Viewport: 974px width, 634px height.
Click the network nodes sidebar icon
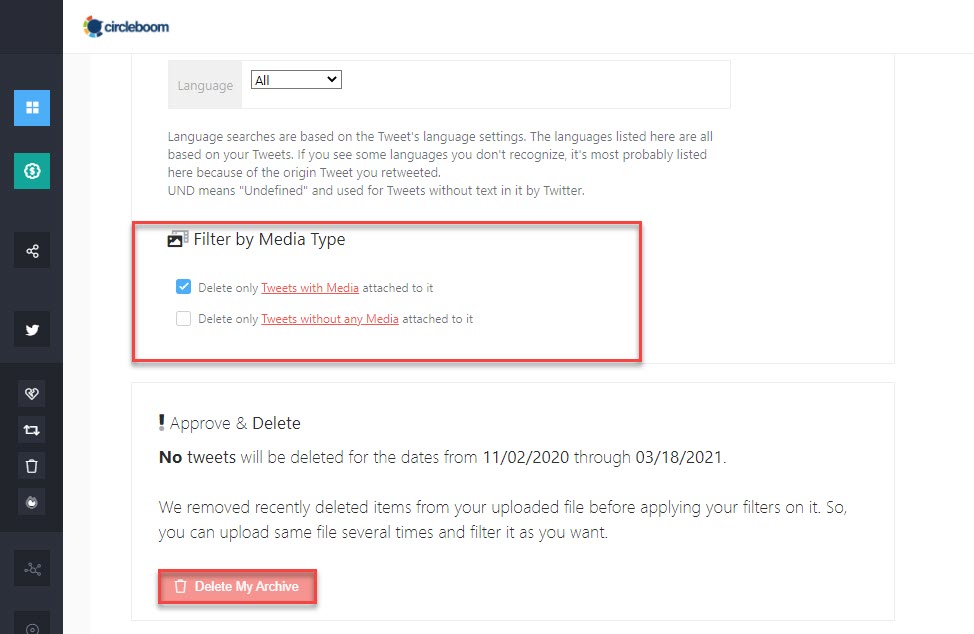coord(32,568)
